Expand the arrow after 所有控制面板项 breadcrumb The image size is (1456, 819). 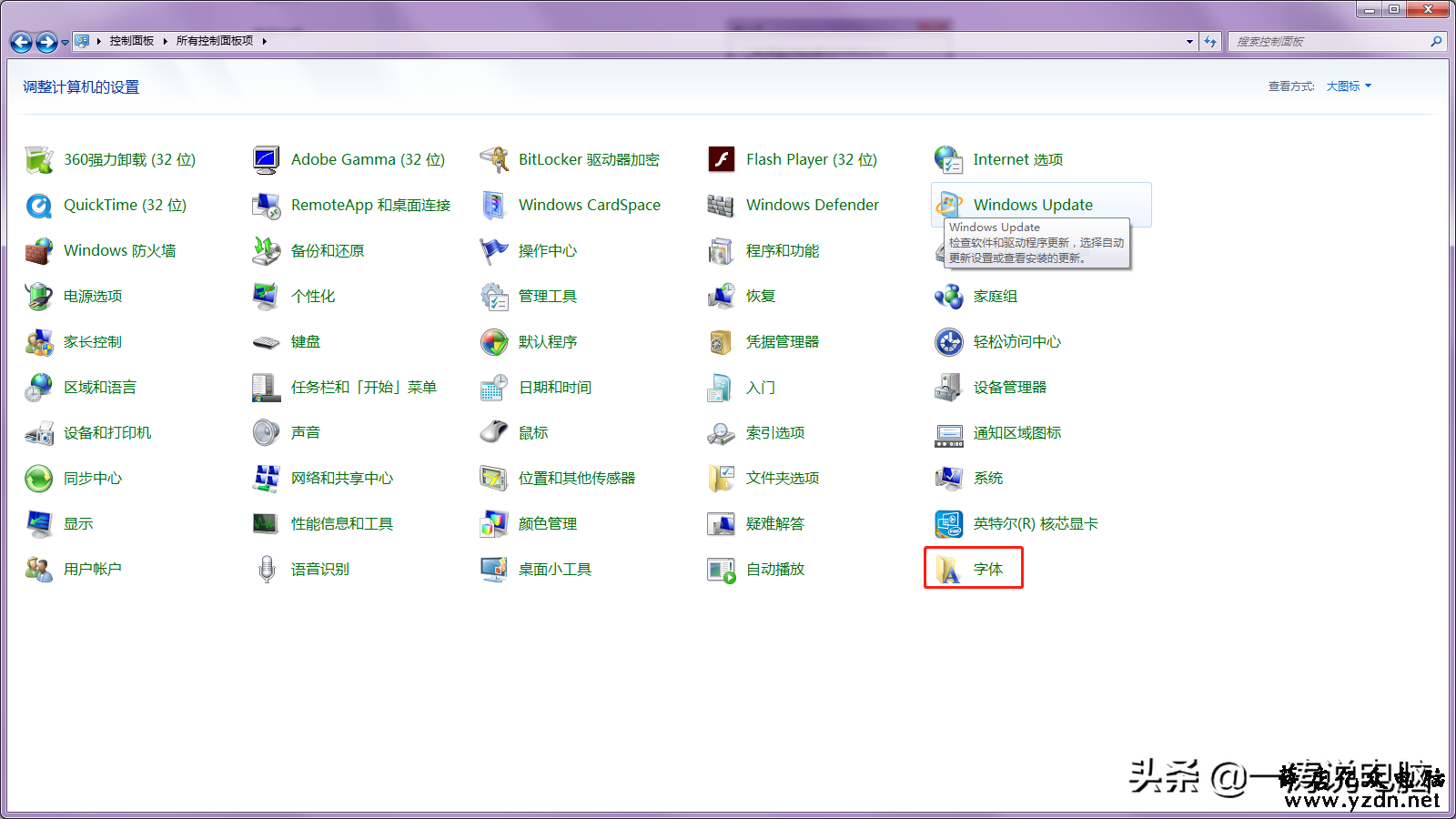coord(264,41)
